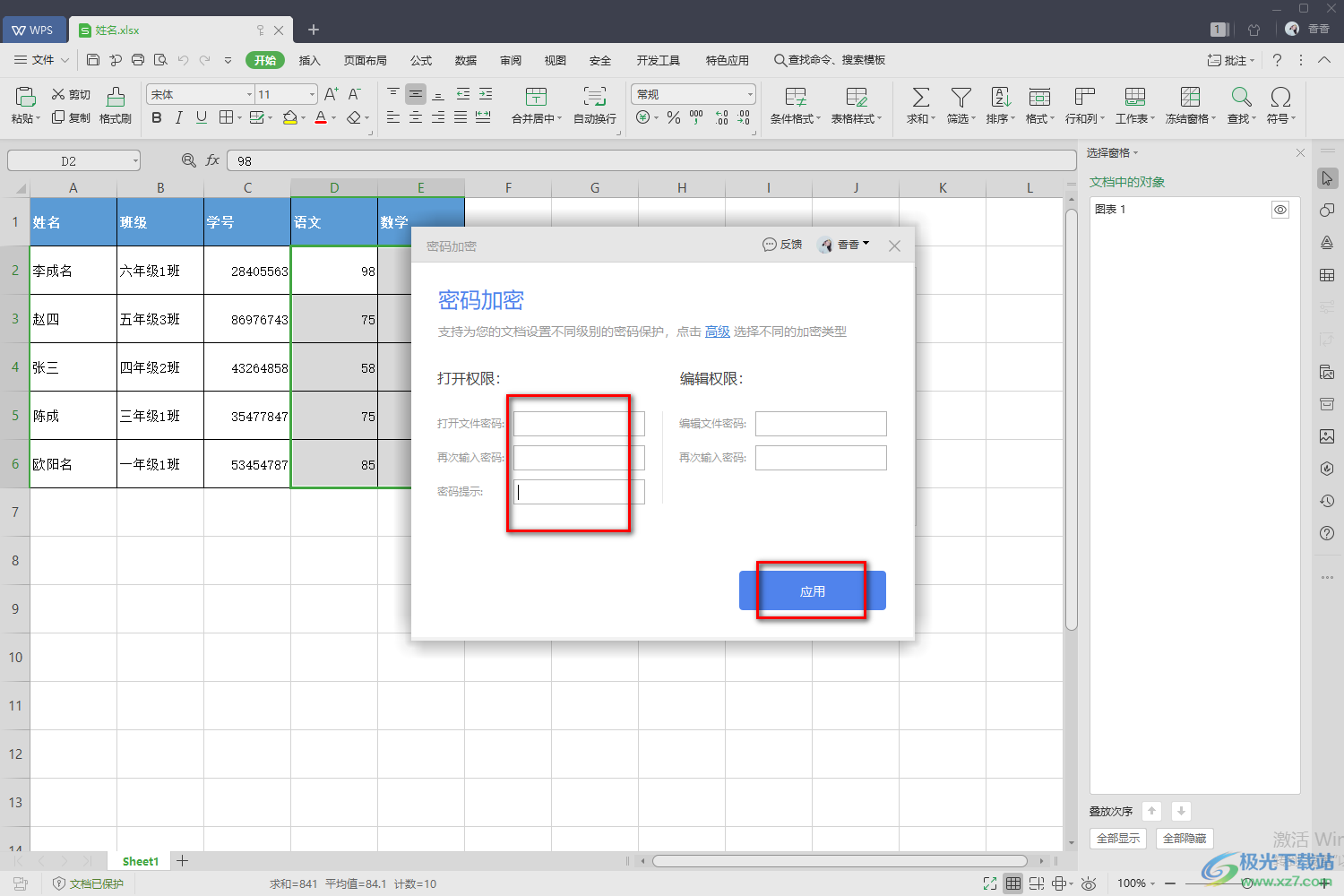Click Merge and Center (合并居中) icon

(536, 97)
